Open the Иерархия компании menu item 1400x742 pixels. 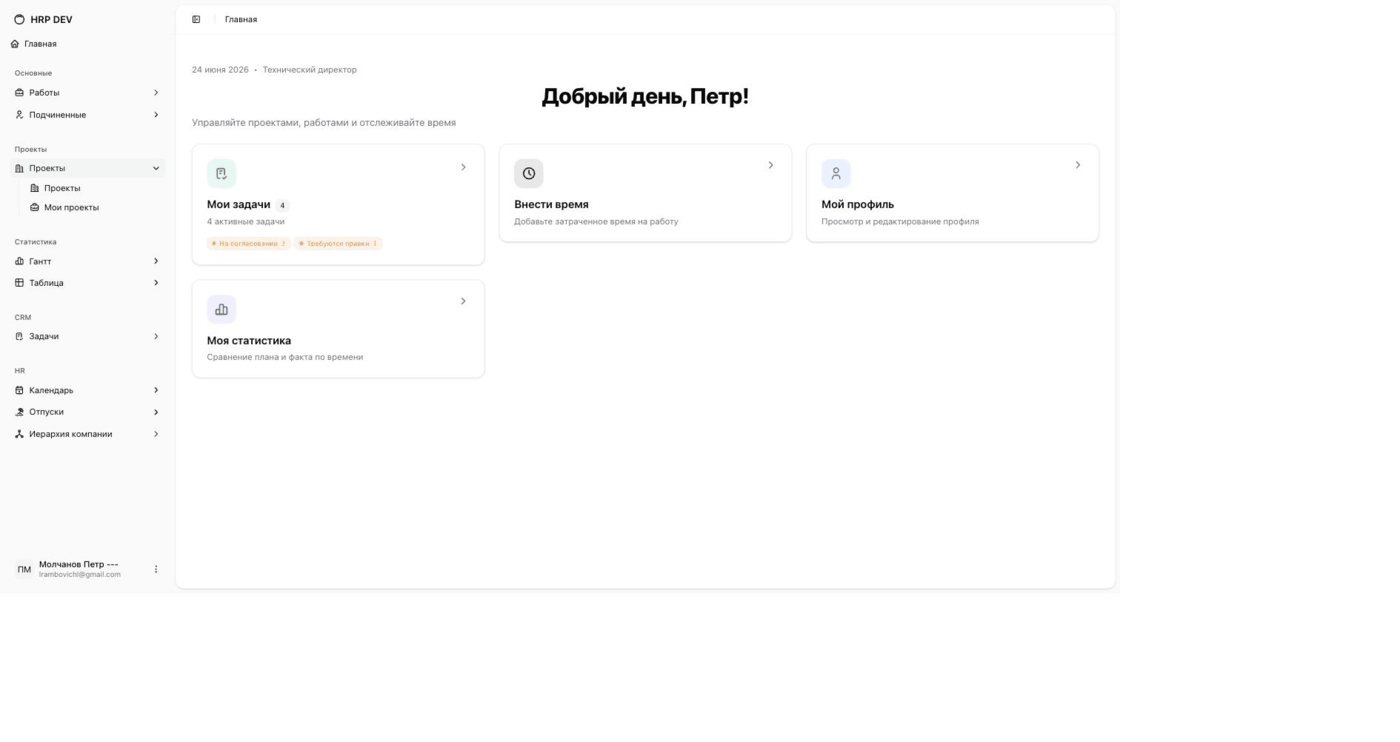(87, 434)
